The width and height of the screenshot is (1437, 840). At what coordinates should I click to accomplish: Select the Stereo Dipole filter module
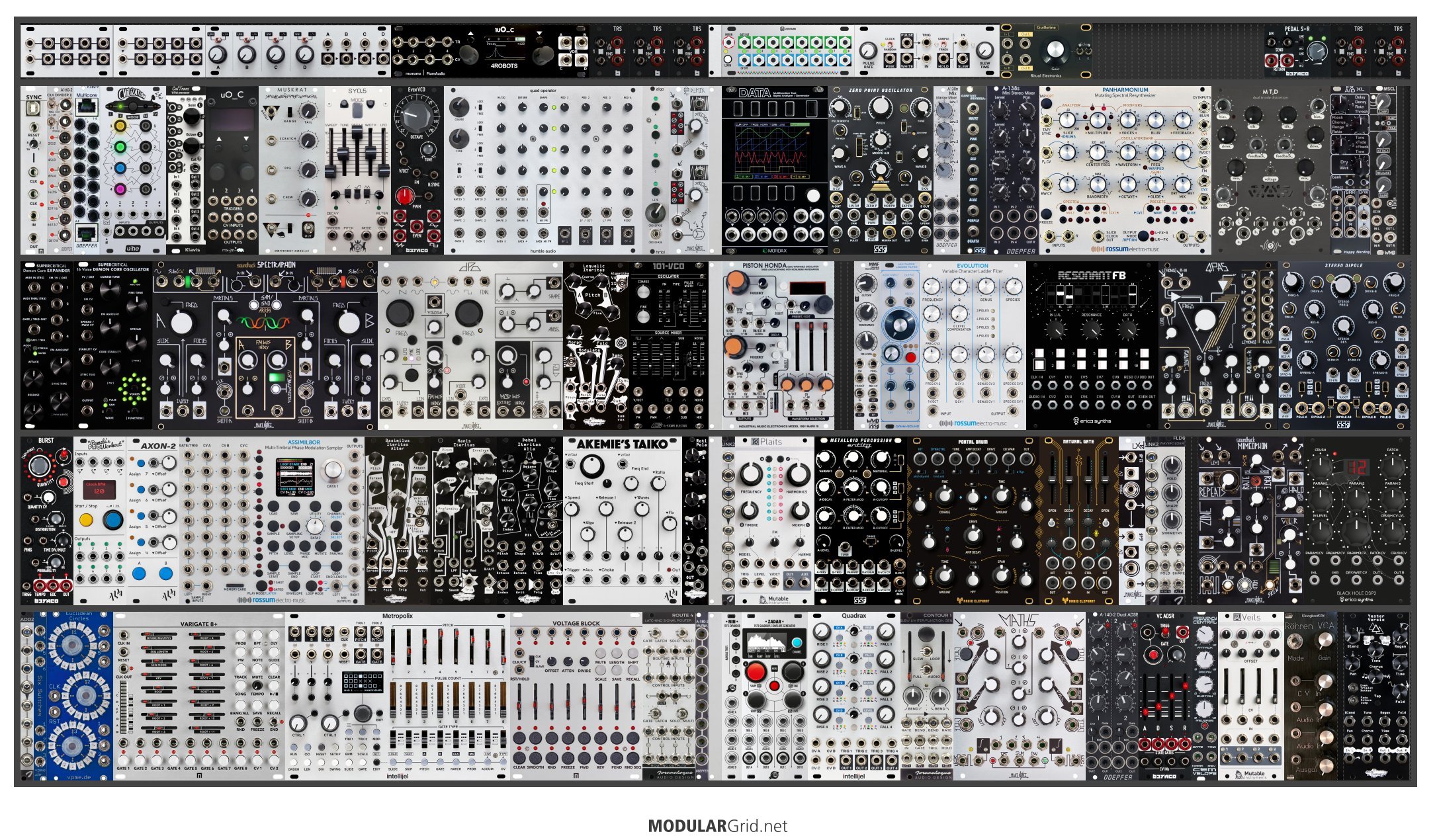[x=1344, y=345]
